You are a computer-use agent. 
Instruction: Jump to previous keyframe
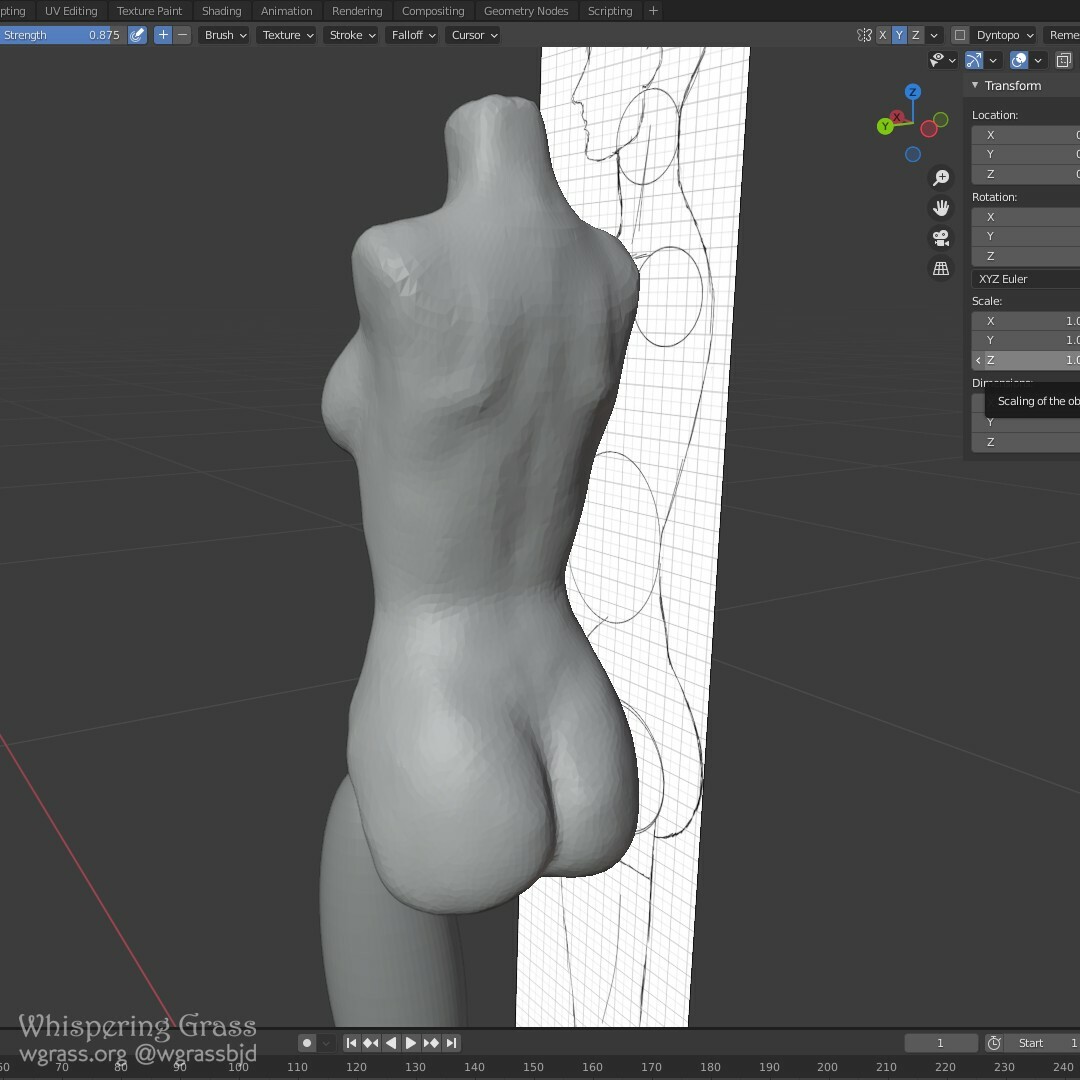click(x=371, y=1043)
